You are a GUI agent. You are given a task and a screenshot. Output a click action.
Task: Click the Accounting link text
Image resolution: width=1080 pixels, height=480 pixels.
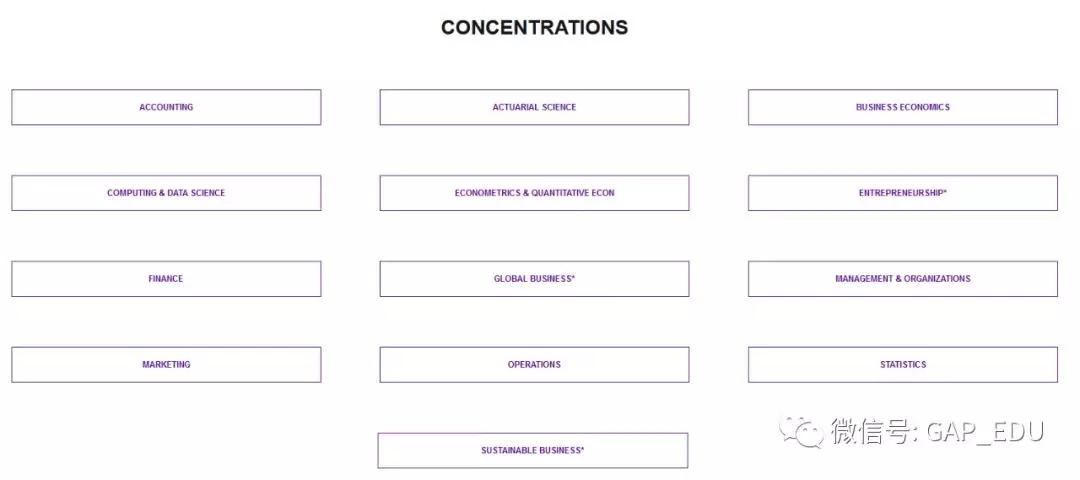point(166,107)
